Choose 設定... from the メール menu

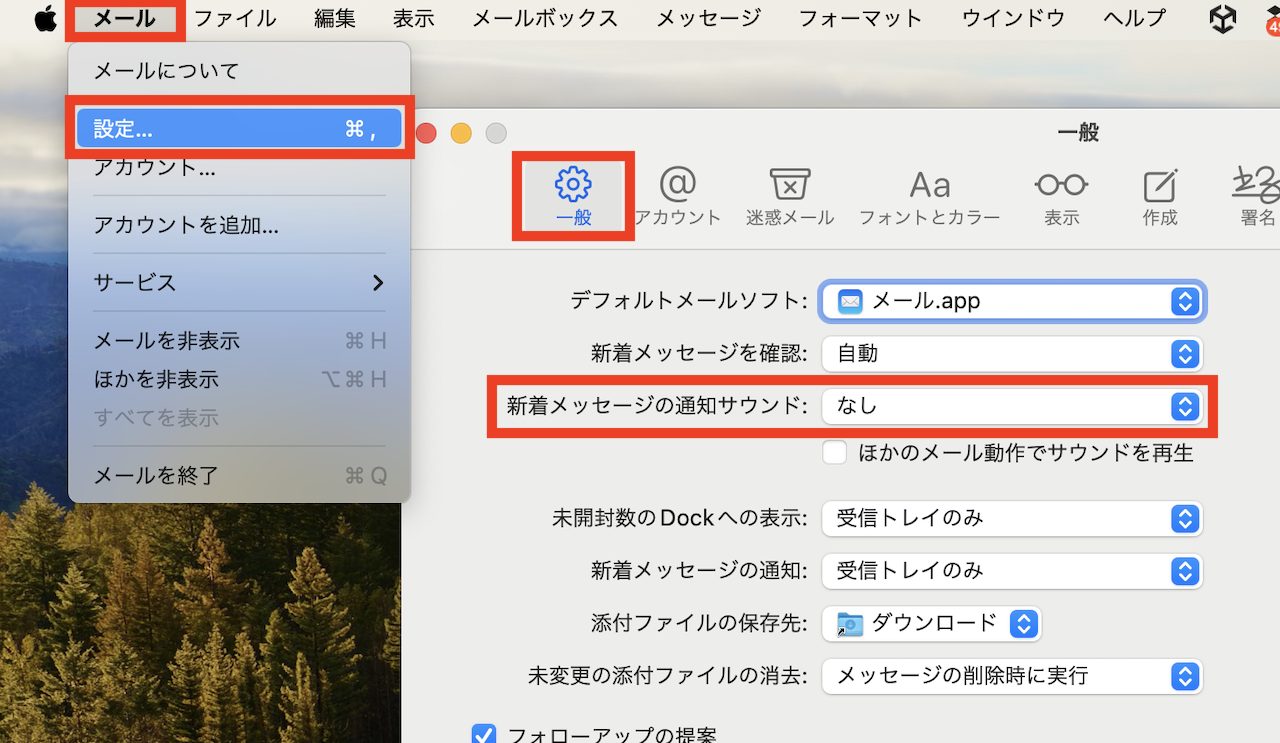[239, 128]
